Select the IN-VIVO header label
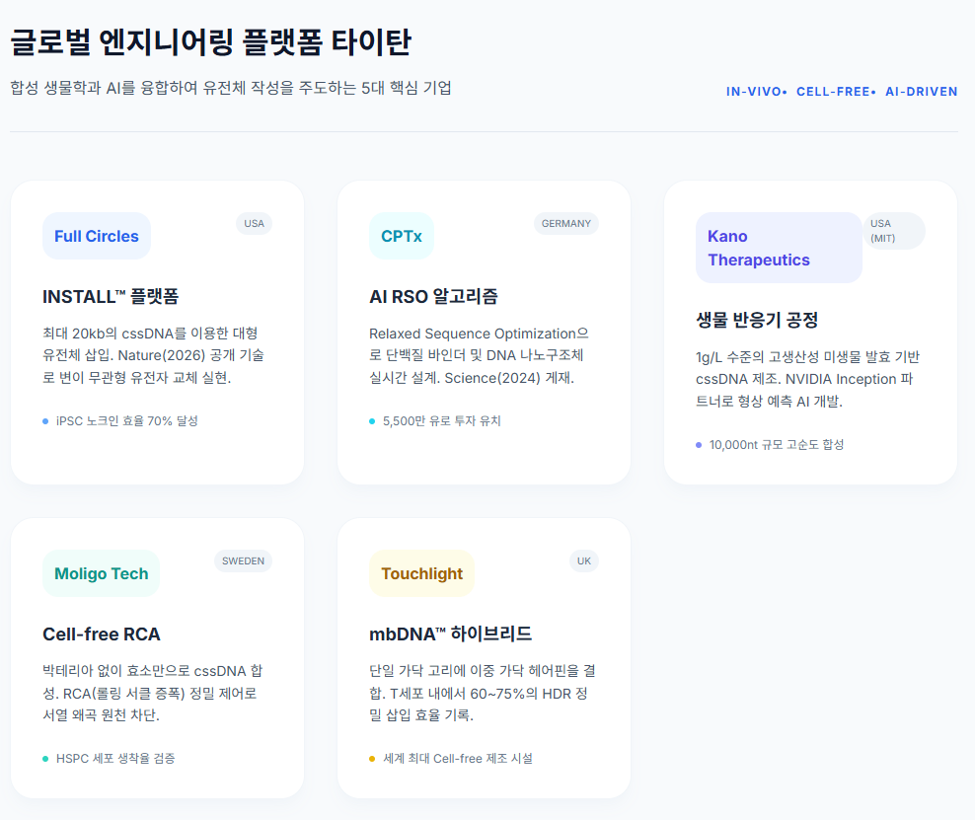The height and width of the screenshot is (820, 975). (754, 91)
